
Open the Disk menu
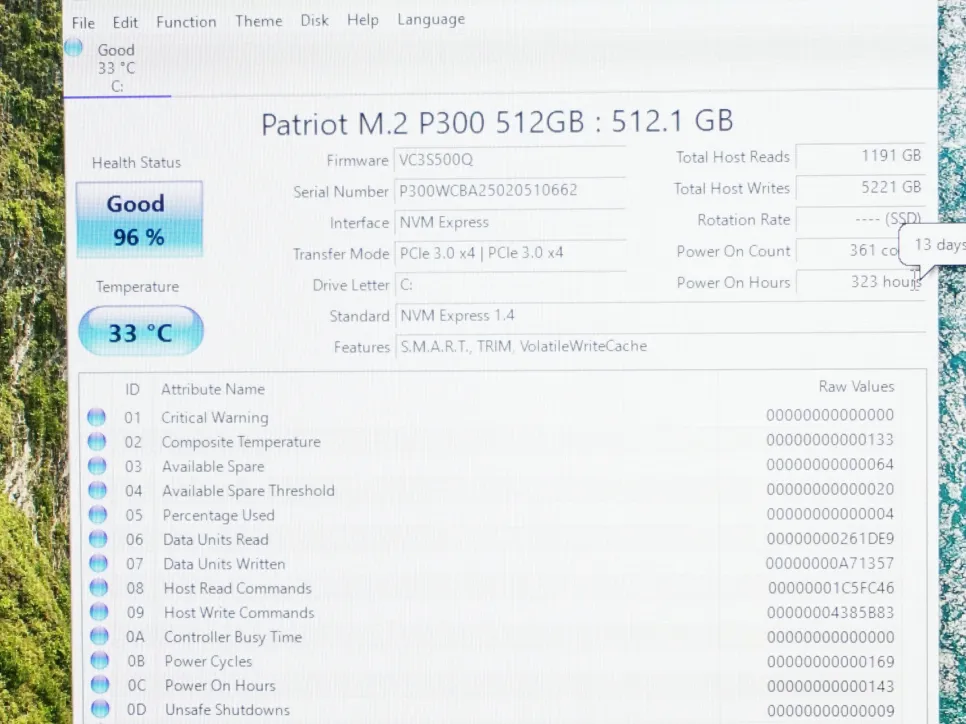click(314, 20)
